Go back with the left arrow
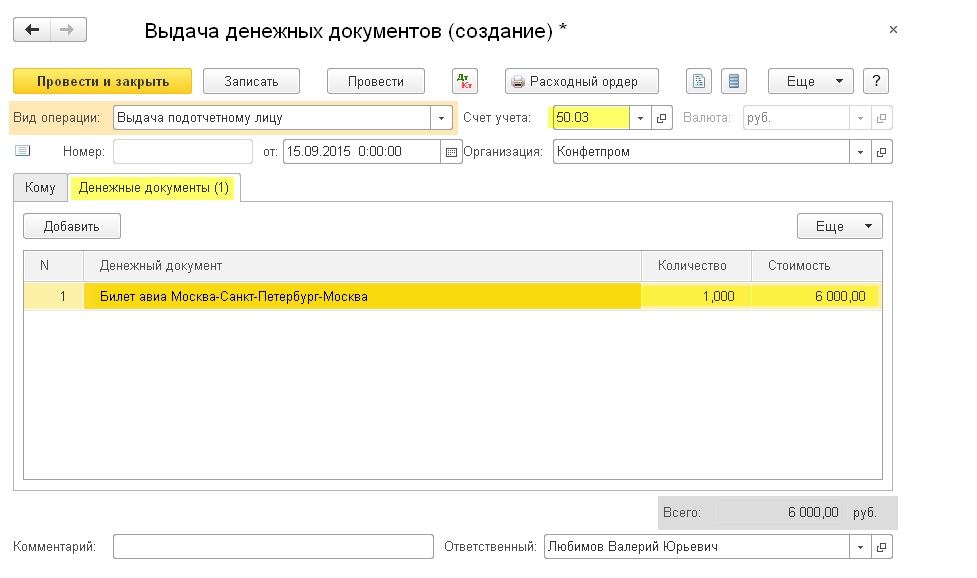Image resolution: width=977 pixels, height=578 pixels. click(32, 29)
